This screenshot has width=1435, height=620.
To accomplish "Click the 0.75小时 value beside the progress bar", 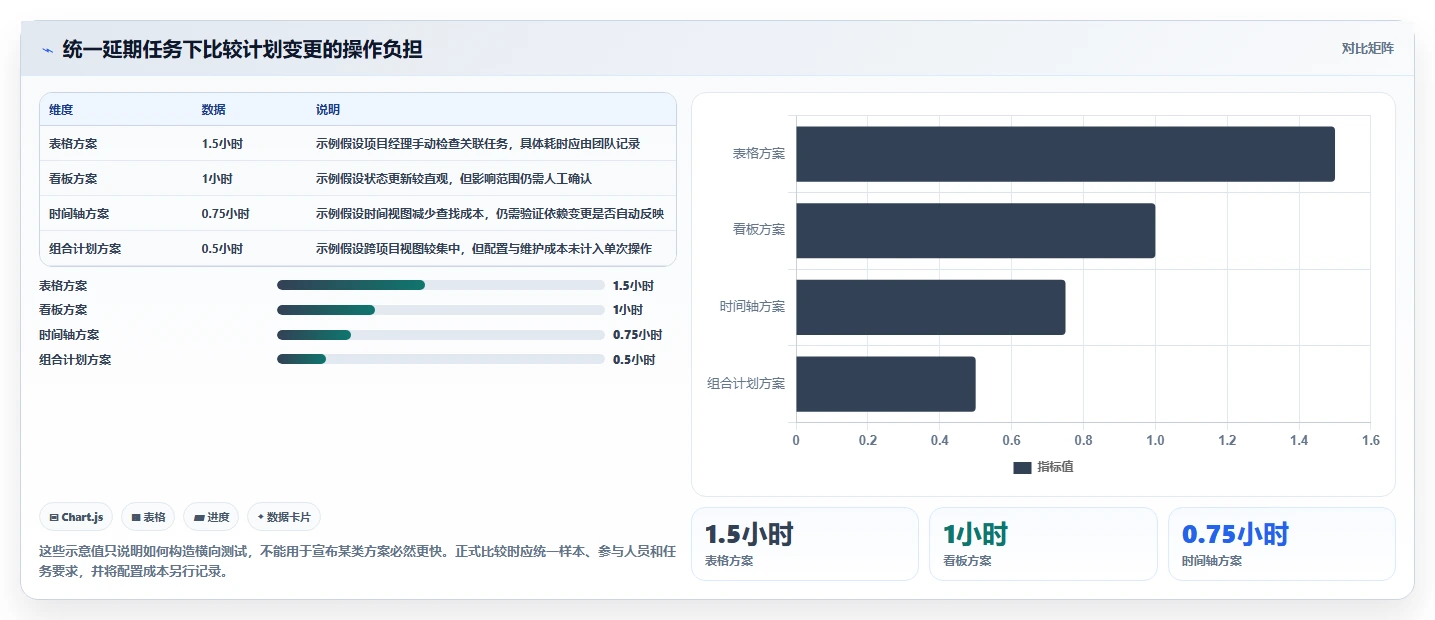I will (x=637, y=335).
